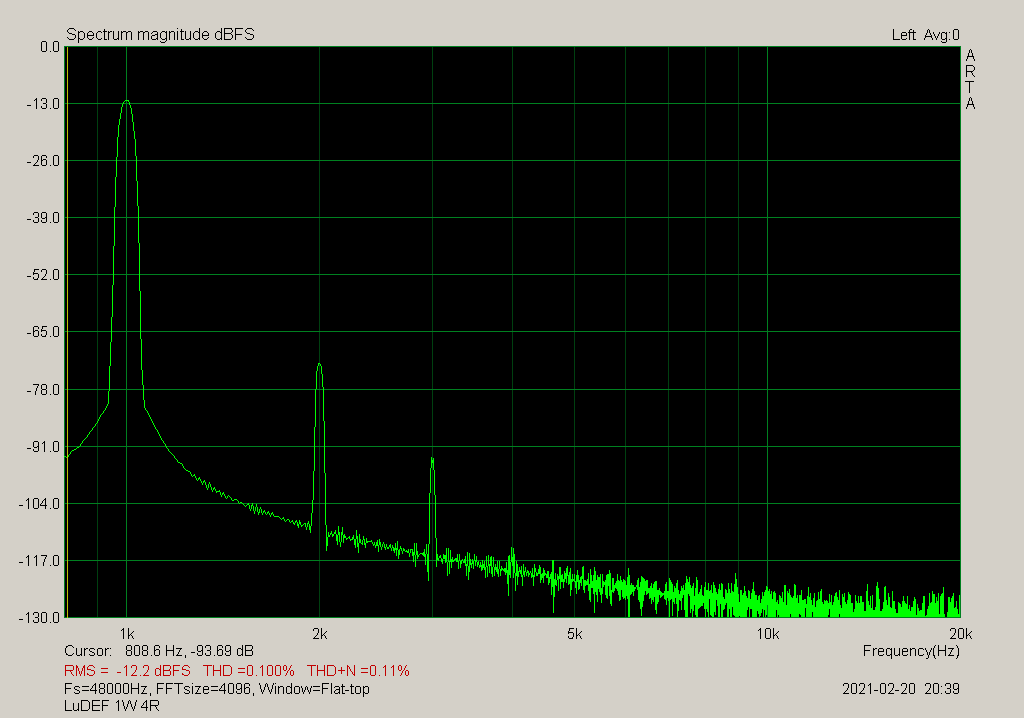The width and height of the screenshot is (1024, 718).
Task: Click the 'LuDEF 1W 4R' caption
Action: (x=112, y=706)
